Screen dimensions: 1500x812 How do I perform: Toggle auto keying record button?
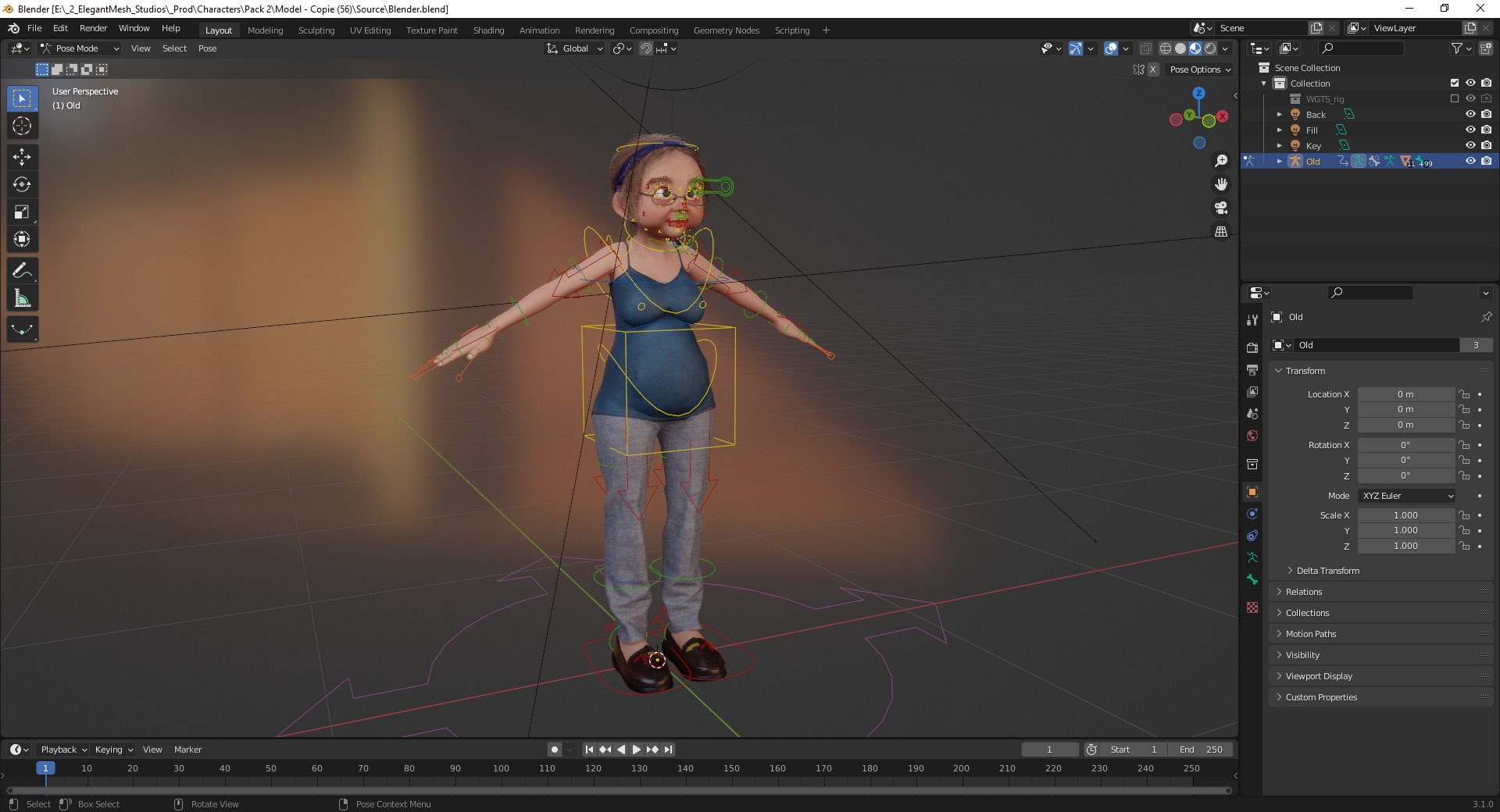pyautogui.click(x=555, y=750)
